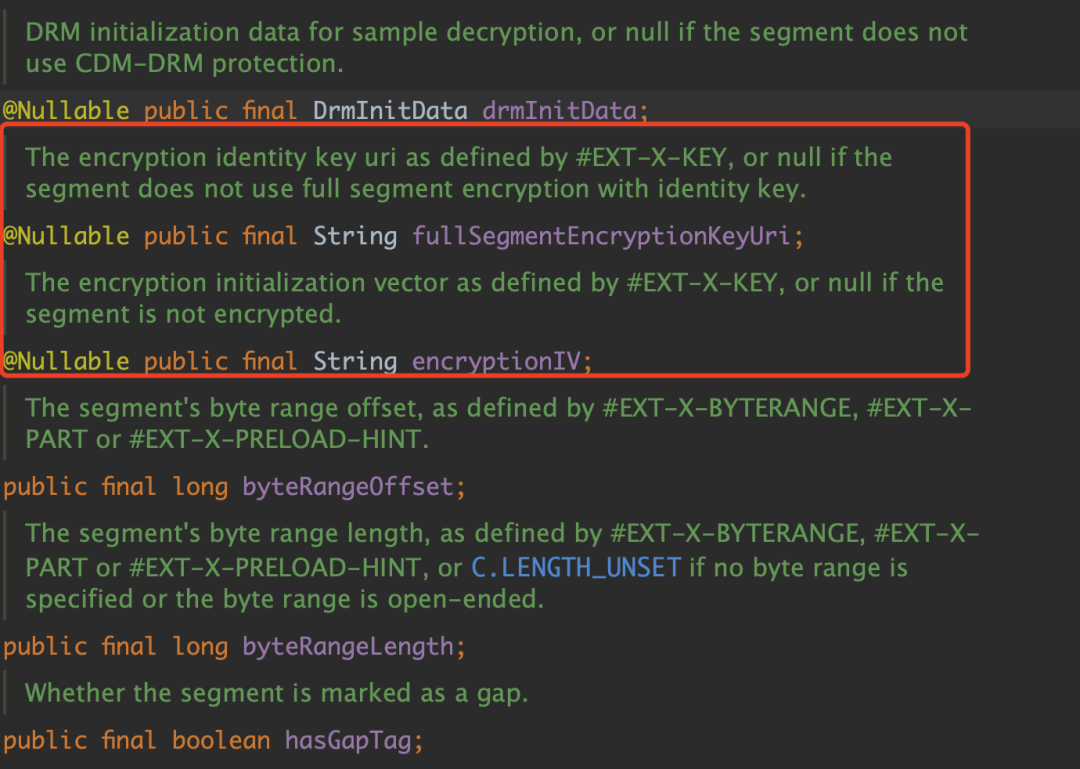Click the C.LENGTH_UNSET link in doc comment
This screenshot has width=1080, height=769.
click(x=577, y=568)
